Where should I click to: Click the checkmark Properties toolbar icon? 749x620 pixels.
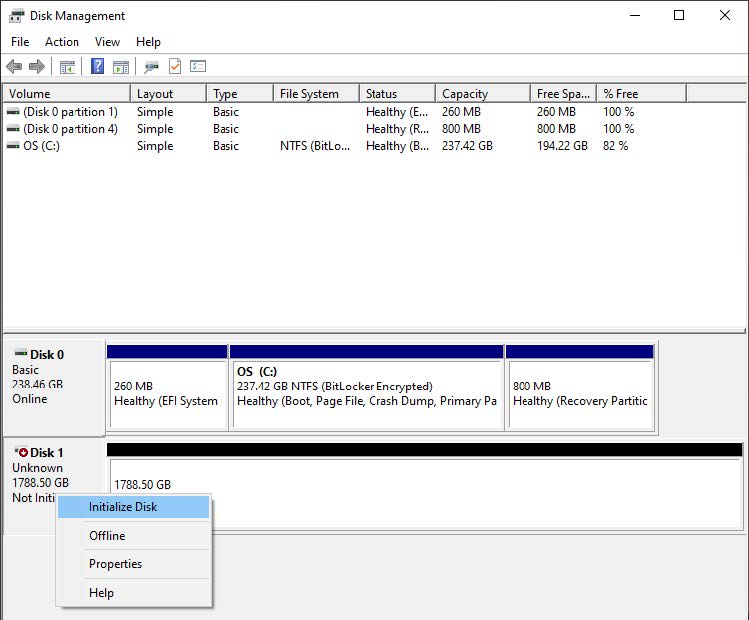[175, 67]
